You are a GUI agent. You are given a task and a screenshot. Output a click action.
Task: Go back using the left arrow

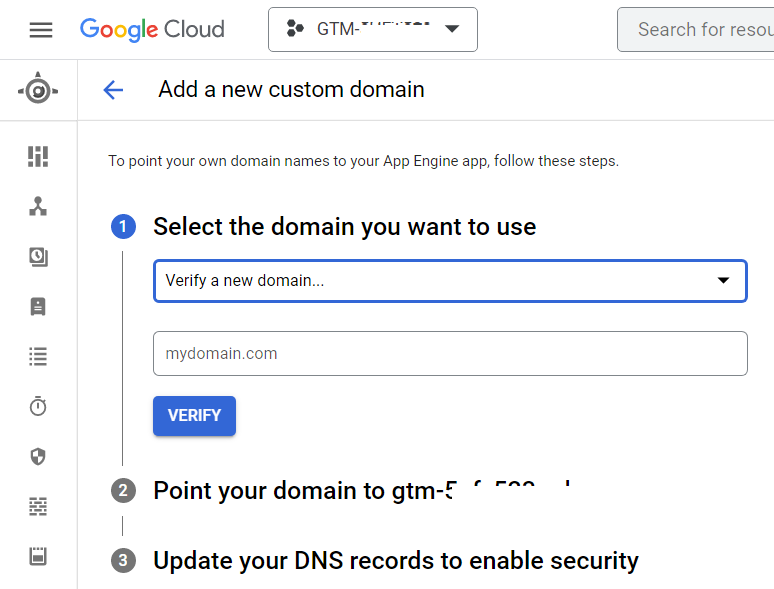click(113, 90)
